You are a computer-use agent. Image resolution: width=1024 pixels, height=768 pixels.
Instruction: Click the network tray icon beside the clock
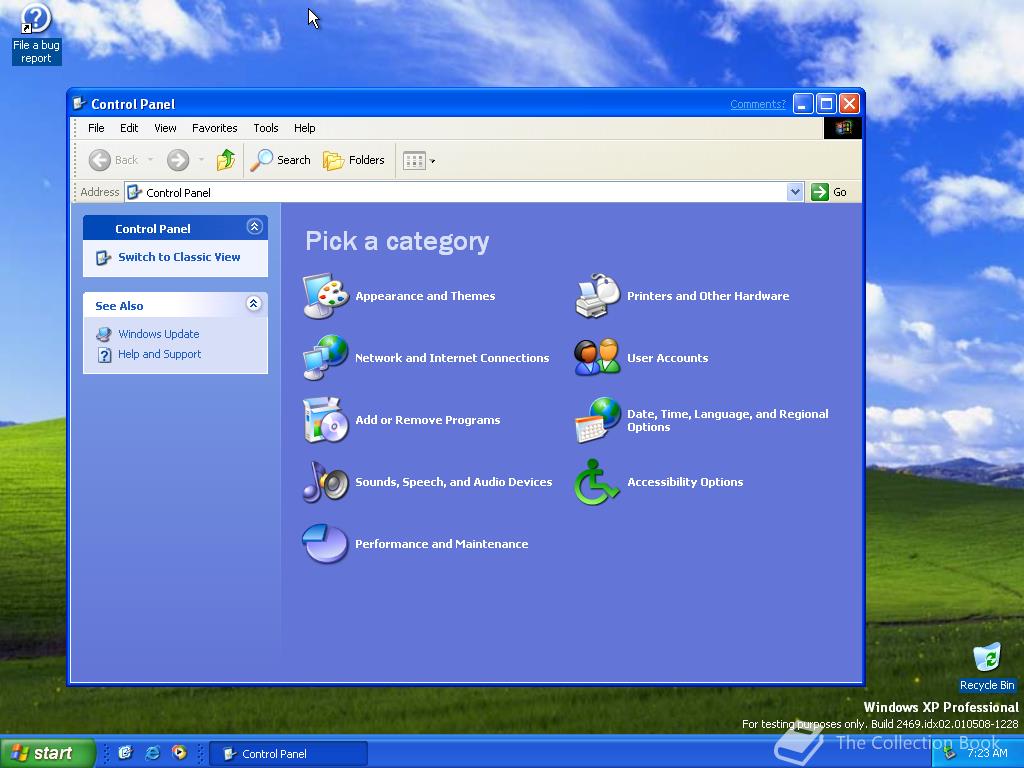950,753
